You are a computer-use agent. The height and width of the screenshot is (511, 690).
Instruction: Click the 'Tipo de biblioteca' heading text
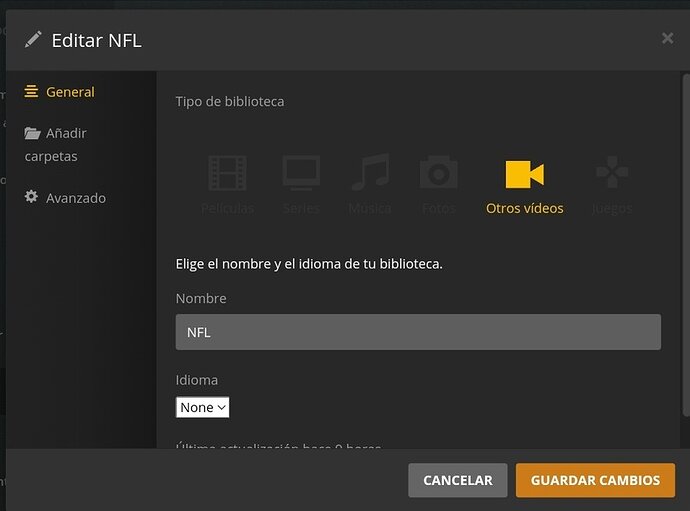click(x=230, y=102)
